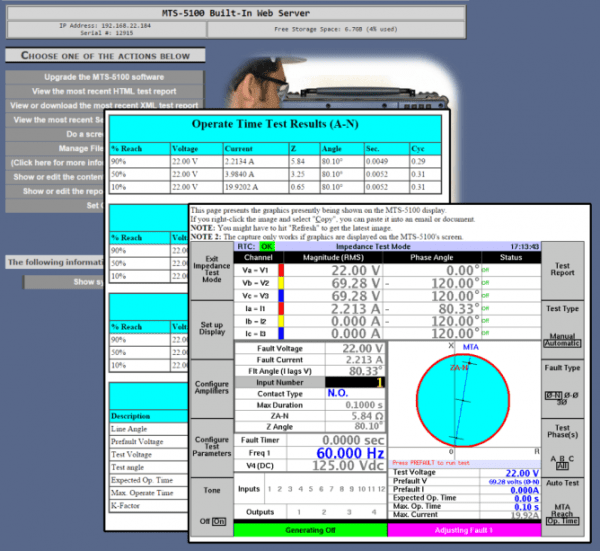Click the Fault Timer 0.0000 sec value
The width and height of the screenshot is (600, 551).
point(353,440)
